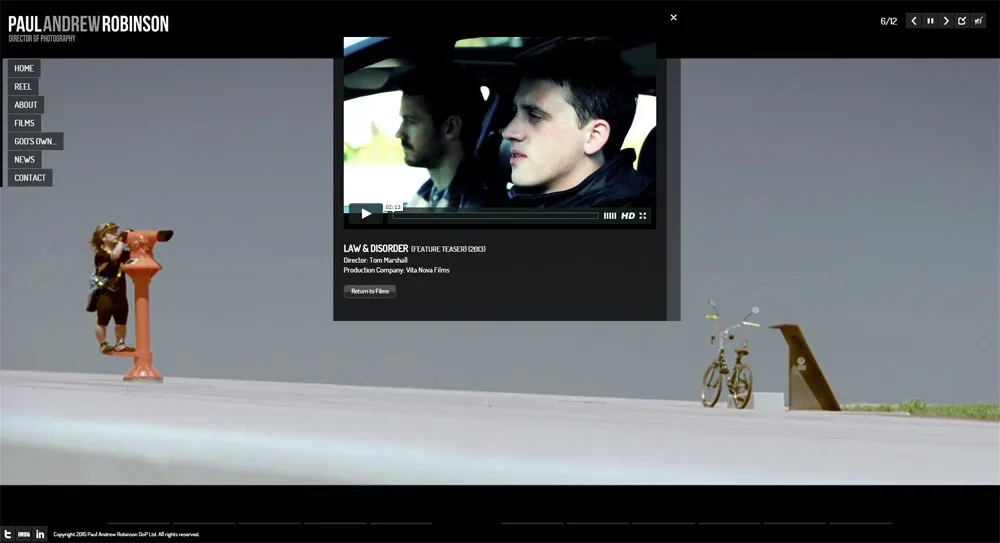
Task: Close the video popup with the X
Action: point(673,17)
